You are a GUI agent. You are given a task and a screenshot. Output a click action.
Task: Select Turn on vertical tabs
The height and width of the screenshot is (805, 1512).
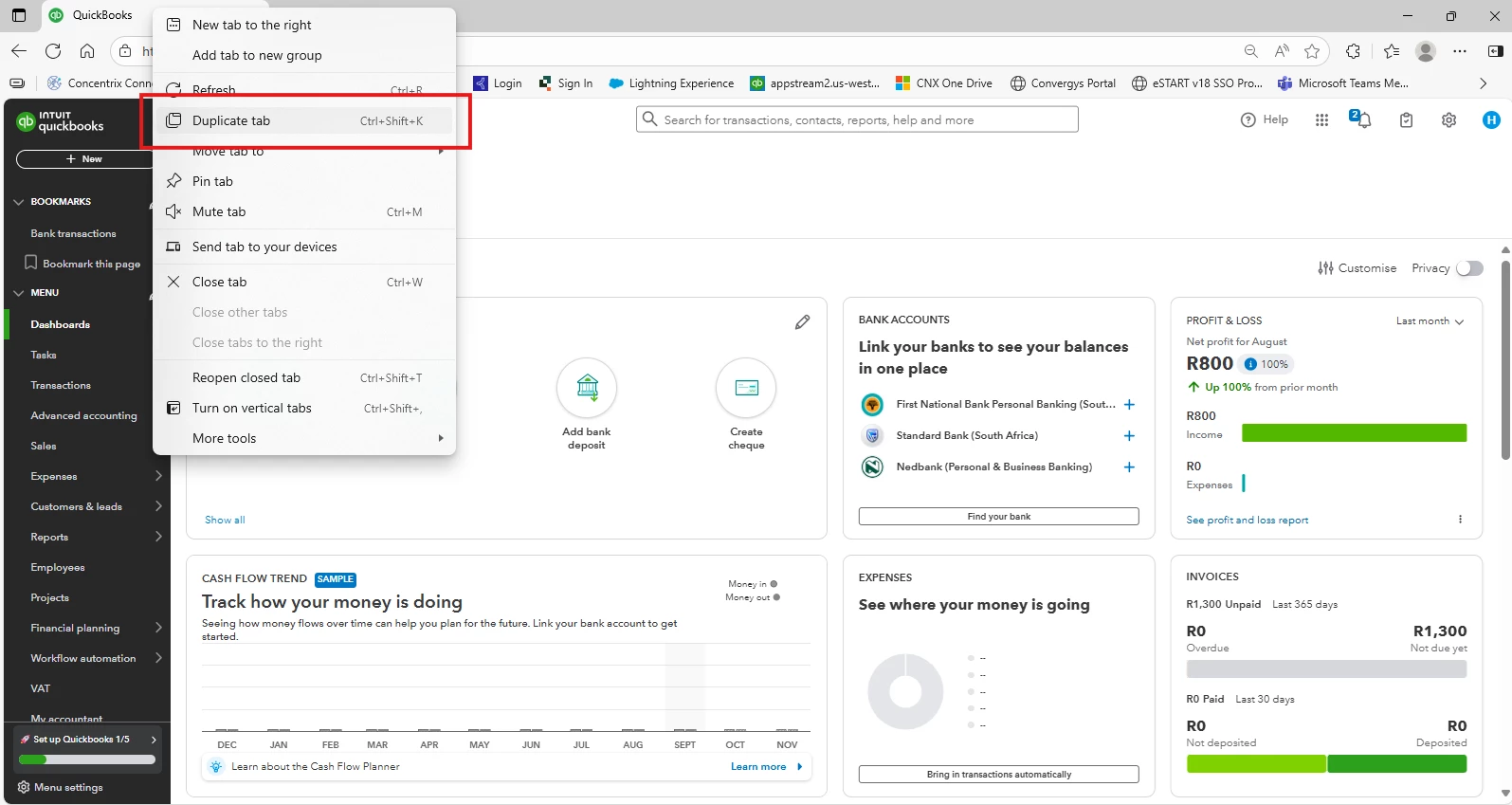click(x=303, y=408)
